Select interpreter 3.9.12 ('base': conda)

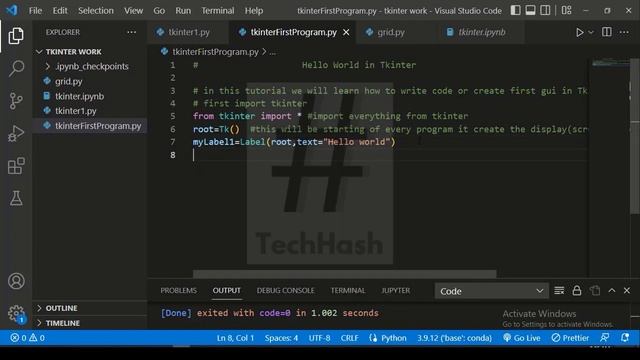454,338
